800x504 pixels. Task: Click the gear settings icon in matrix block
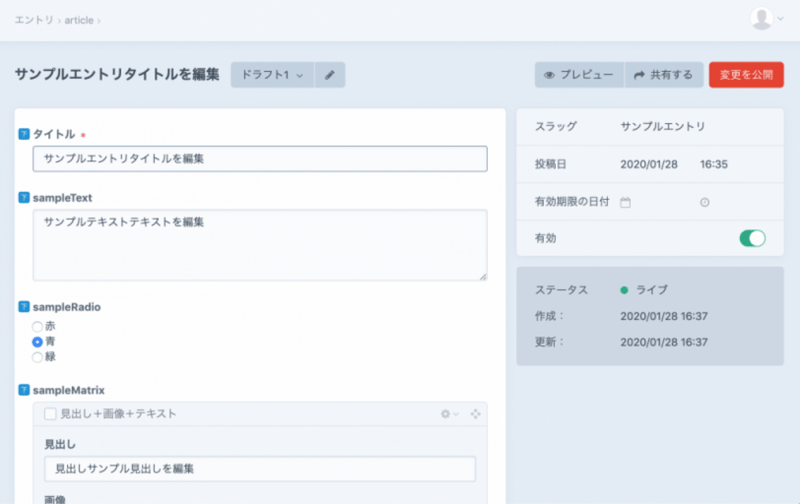click(449, 414)
